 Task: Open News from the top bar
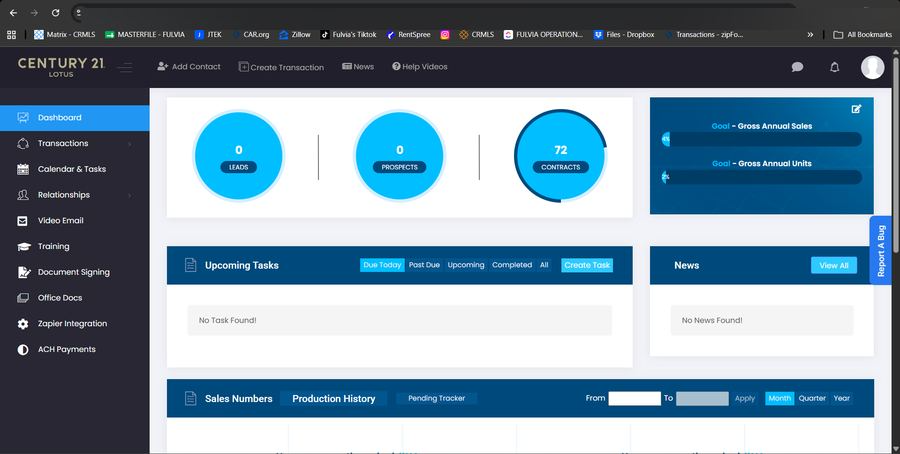[358, 67]
